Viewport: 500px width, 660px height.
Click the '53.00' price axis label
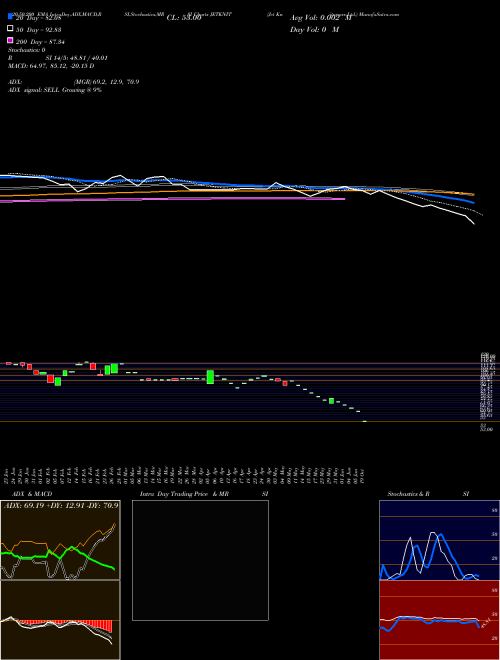(487, 430)
